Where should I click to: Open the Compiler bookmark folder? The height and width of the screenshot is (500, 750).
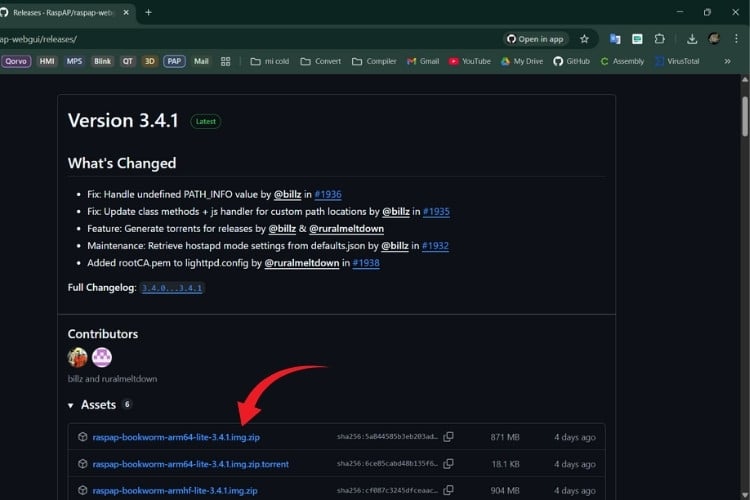pos(374,61)
